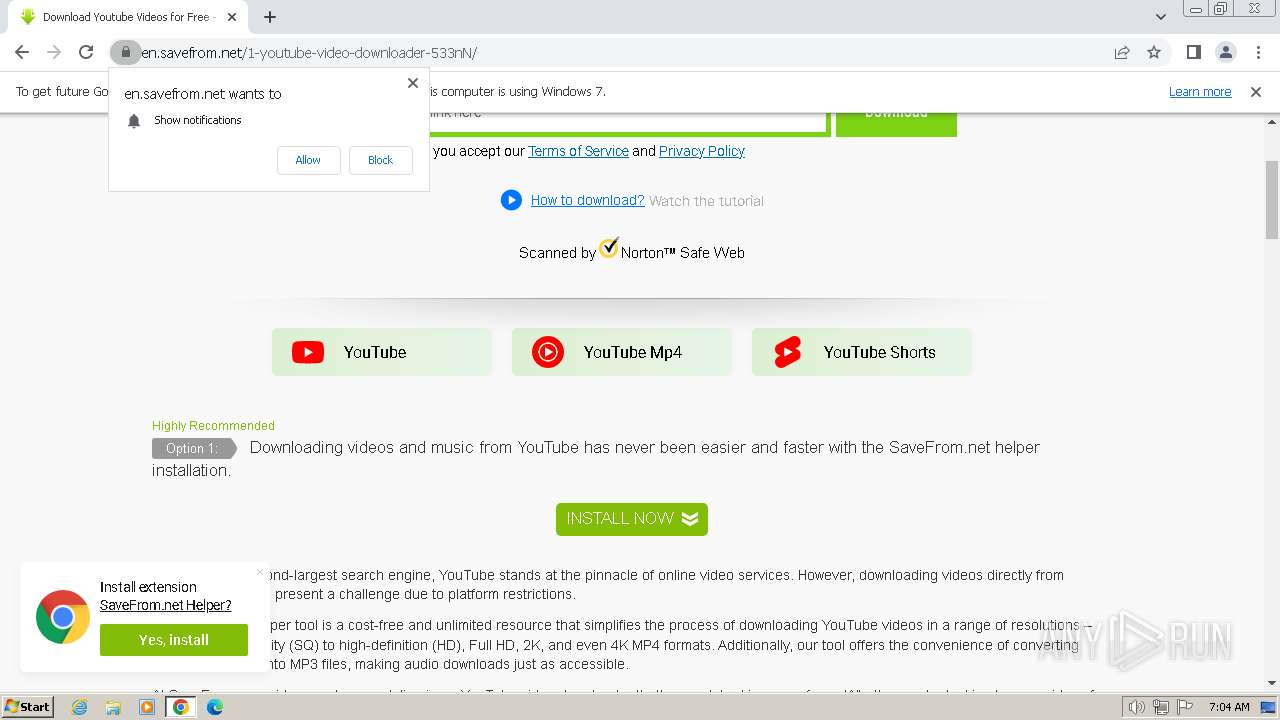This screenshot has height=720, width=1280.
Task: Click the volume speaker tray icon
Action: pos(1136,707)
